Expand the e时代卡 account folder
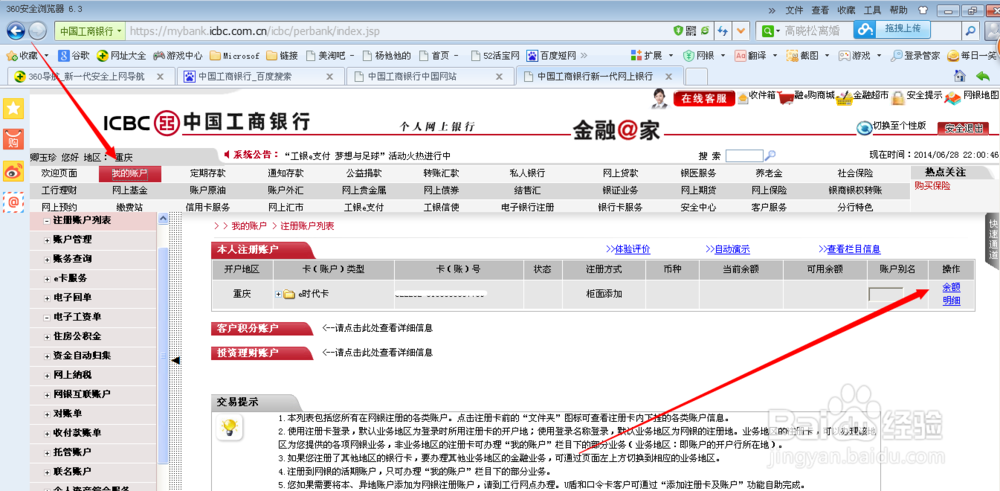 click(278, 294)
